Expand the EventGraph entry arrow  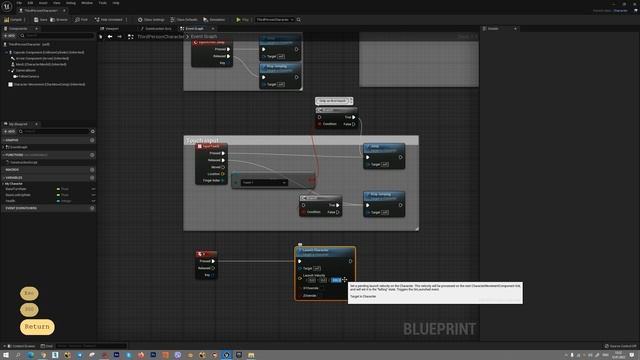click(4, 147)
